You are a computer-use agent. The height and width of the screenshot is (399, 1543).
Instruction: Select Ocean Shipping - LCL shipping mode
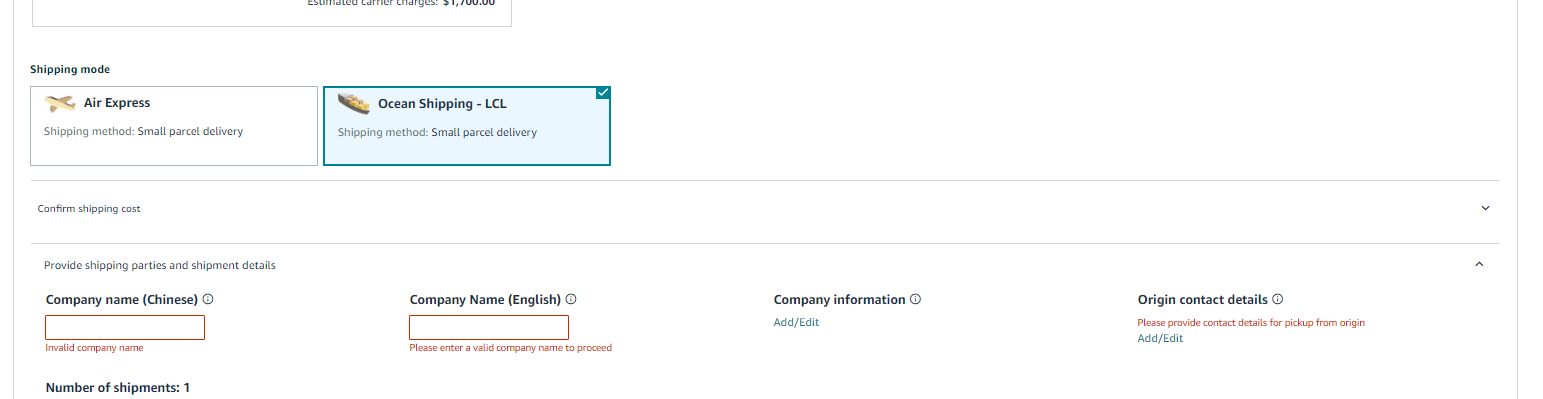pos(467,125)
